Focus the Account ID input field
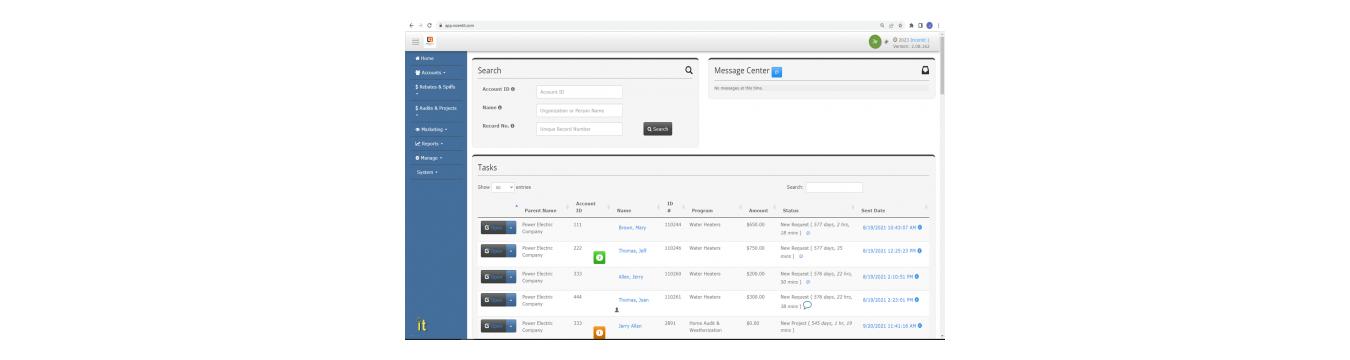 coord(579,92)
